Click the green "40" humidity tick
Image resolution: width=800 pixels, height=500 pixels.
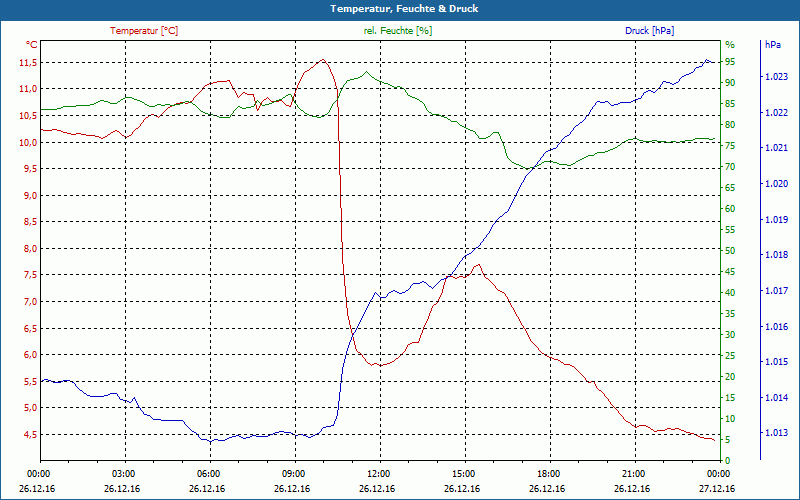coord(730,293)
